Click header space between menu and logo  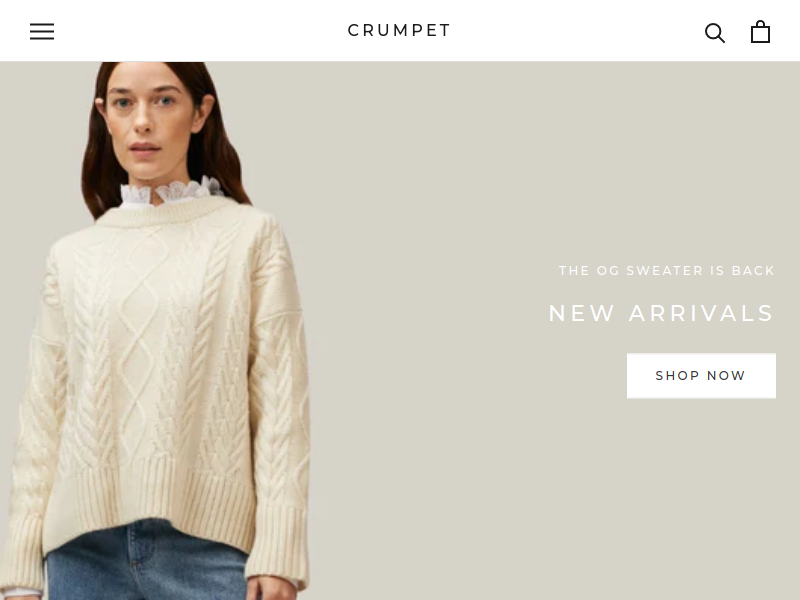point(199,31)
